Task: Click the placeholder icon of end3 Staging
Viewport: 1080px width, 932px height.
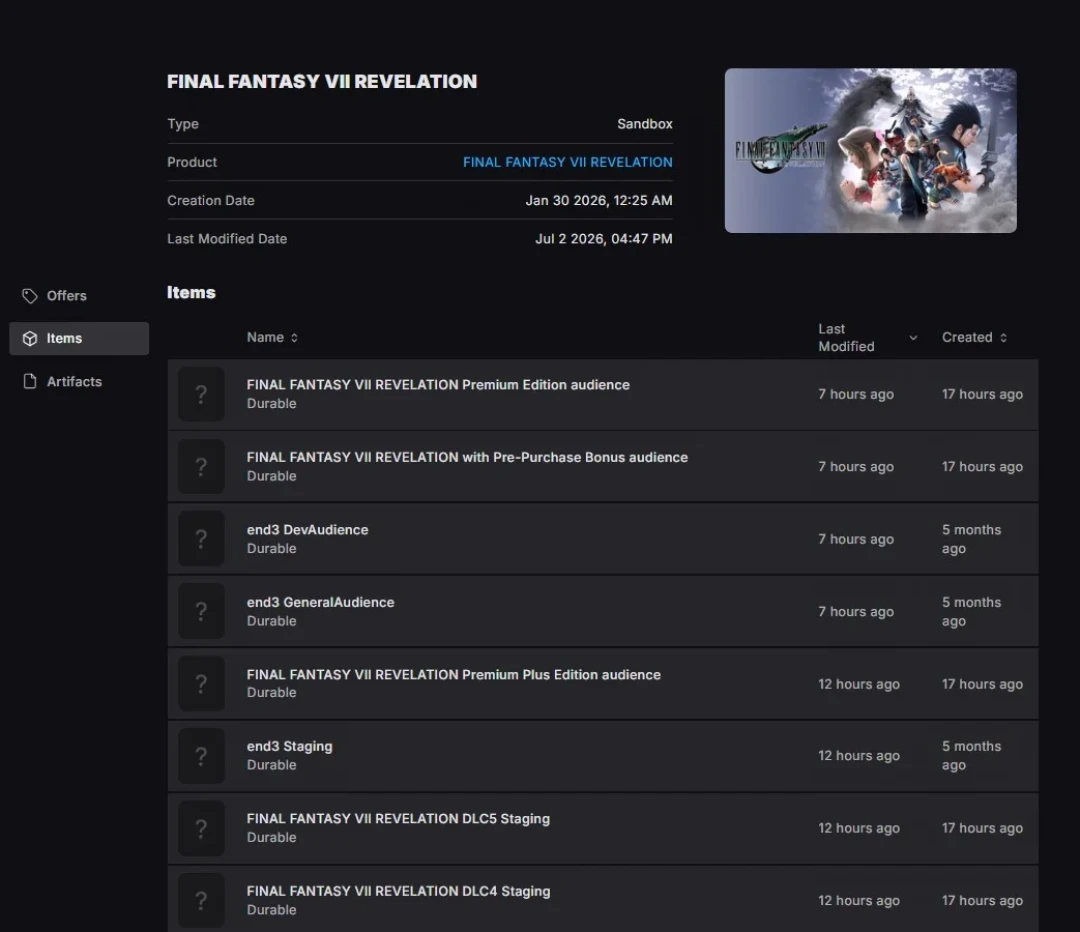Action: pyautogui.click(x=201, y=756)
